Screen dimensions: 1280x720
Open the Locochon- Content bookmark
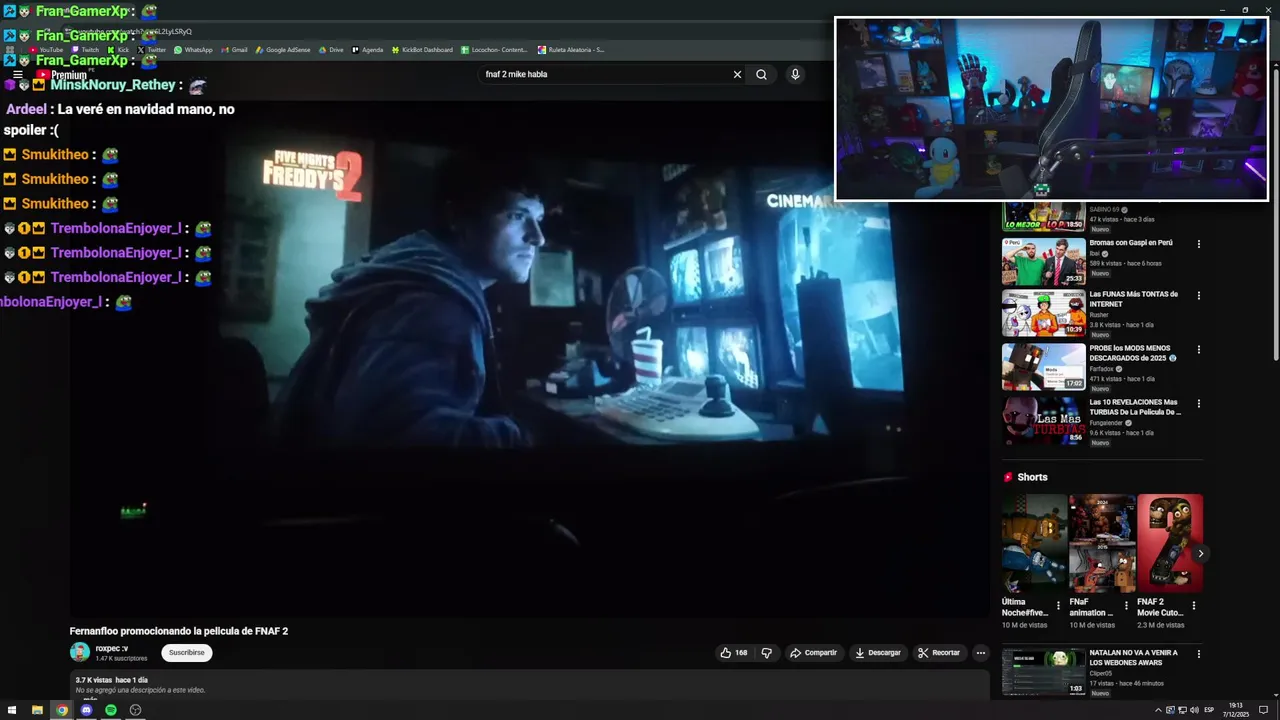[x=494, y=50]
